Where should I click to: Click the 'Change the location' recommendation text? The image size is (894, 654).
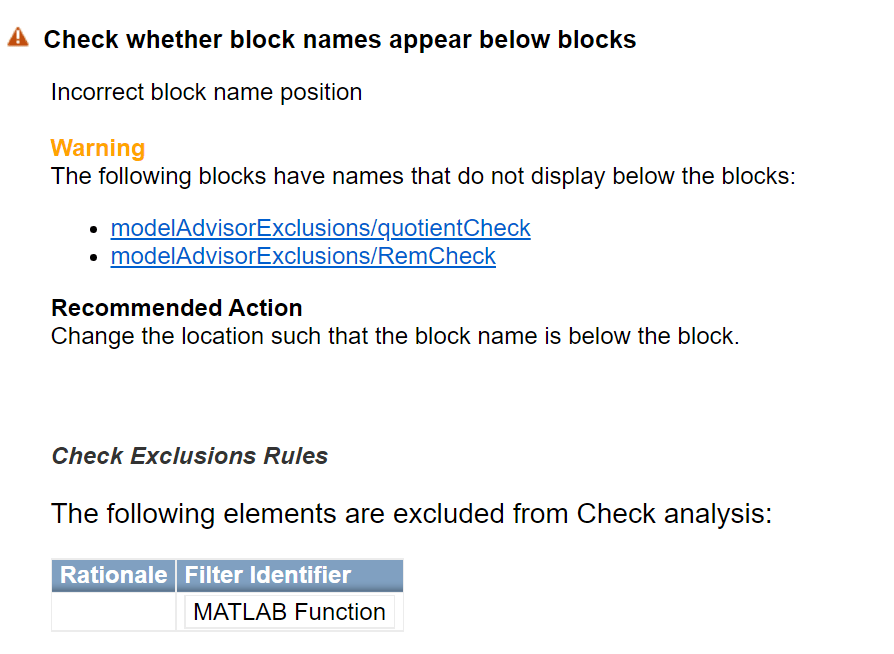click(x=395, y=335)
